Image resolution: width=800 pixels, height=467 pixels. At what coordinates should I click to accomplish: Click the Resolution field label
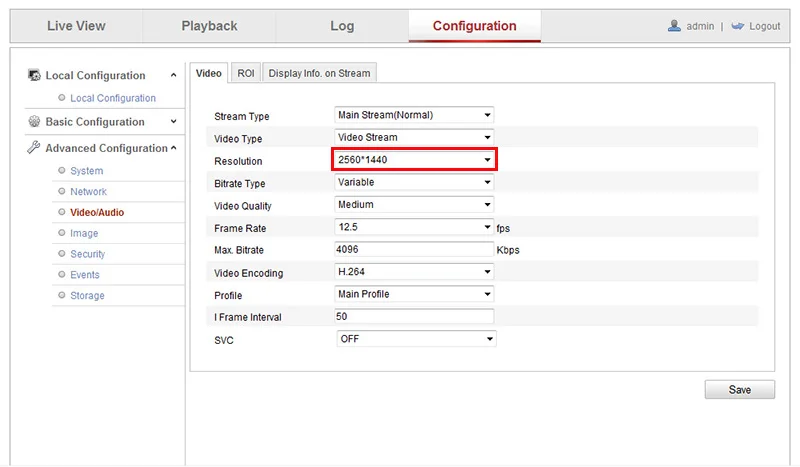pyautogui.click(x=238, y=161)
